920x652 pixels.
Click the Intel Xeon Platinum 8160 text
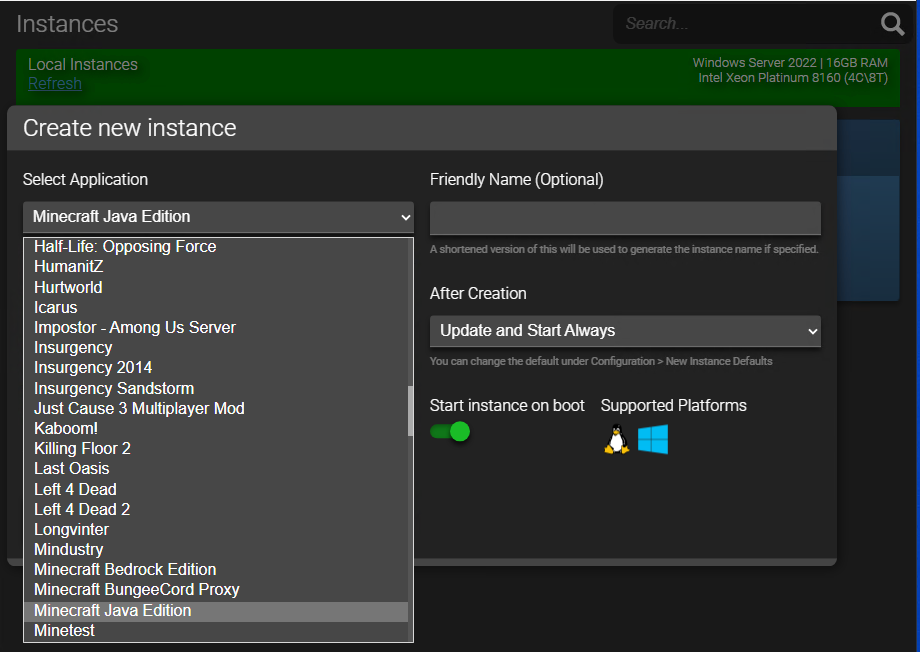793,78
